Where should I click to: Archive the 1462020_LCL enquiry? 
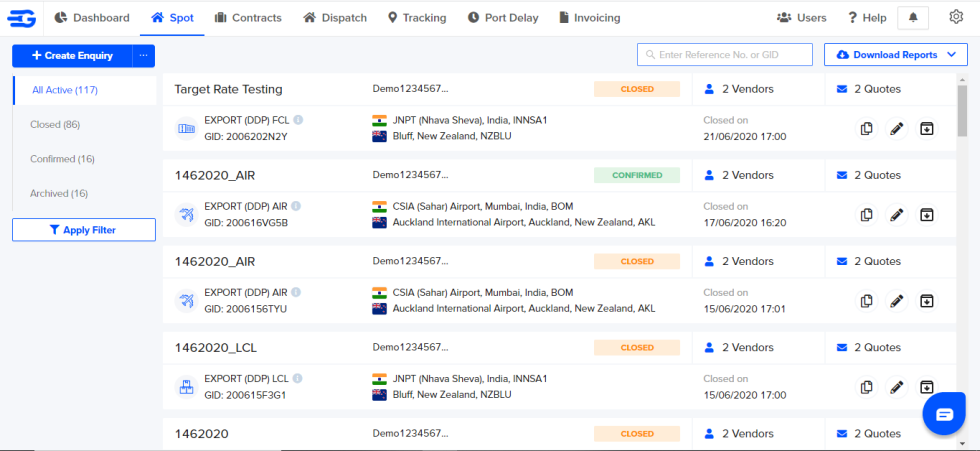[927, 387]
